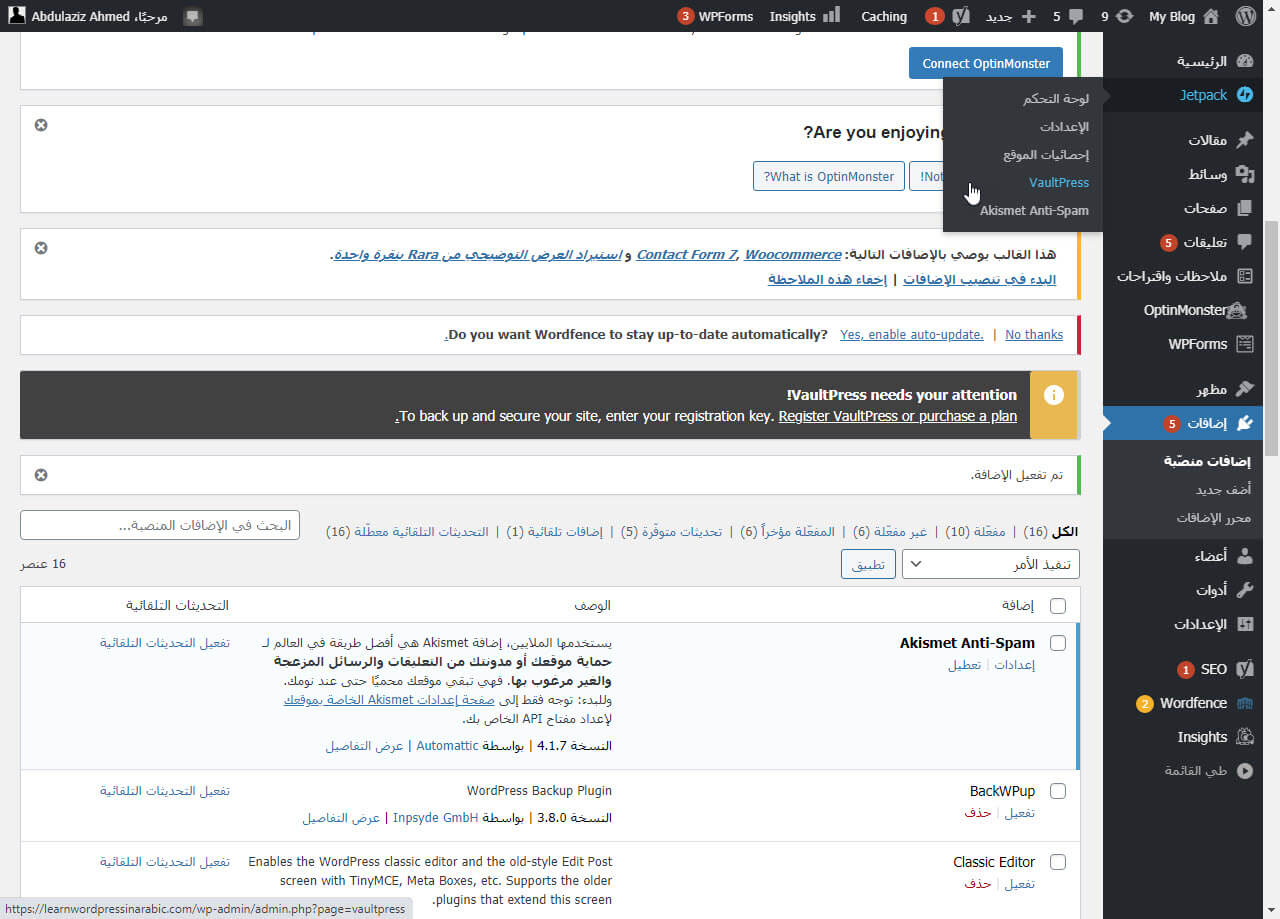Open notification bubble near user name

coord(193,17)
